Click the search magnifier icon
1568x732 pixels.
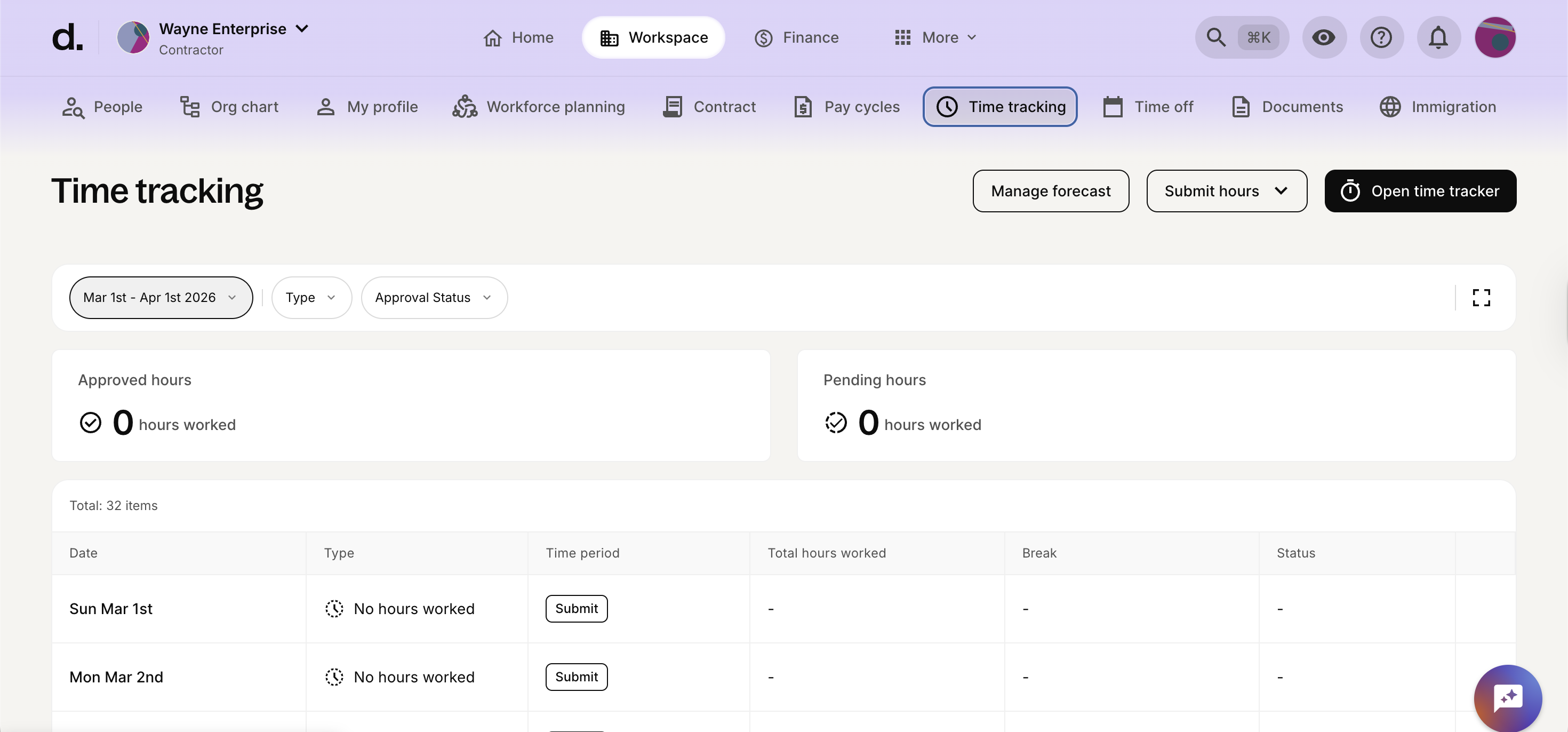point(1215,37)
